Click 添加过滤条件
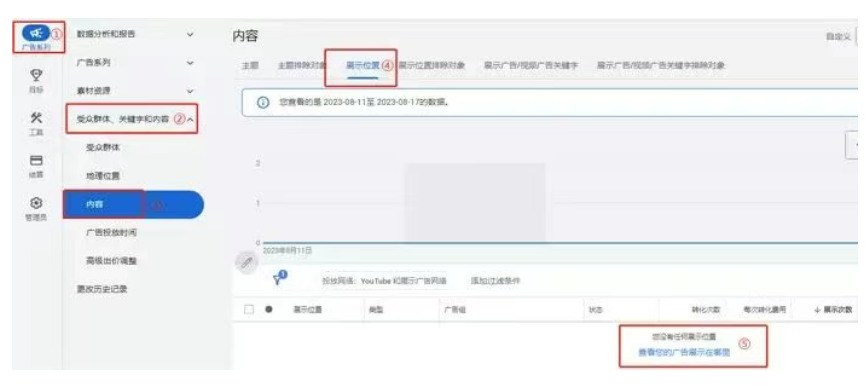This screenshot has height=385, width=865. [x=495, y=281]
